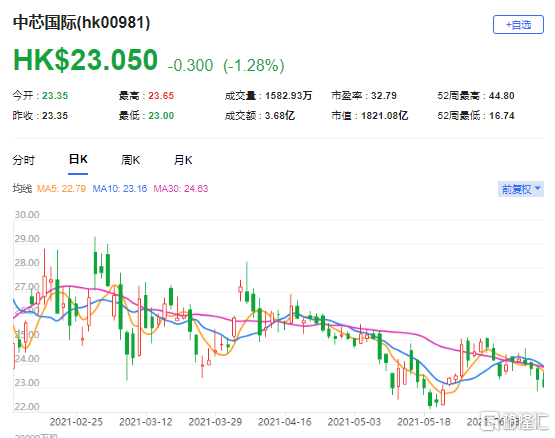This screenshot has width=555, height=438.
Task: Click the price change -0.300 value
Action: (190, 66)
